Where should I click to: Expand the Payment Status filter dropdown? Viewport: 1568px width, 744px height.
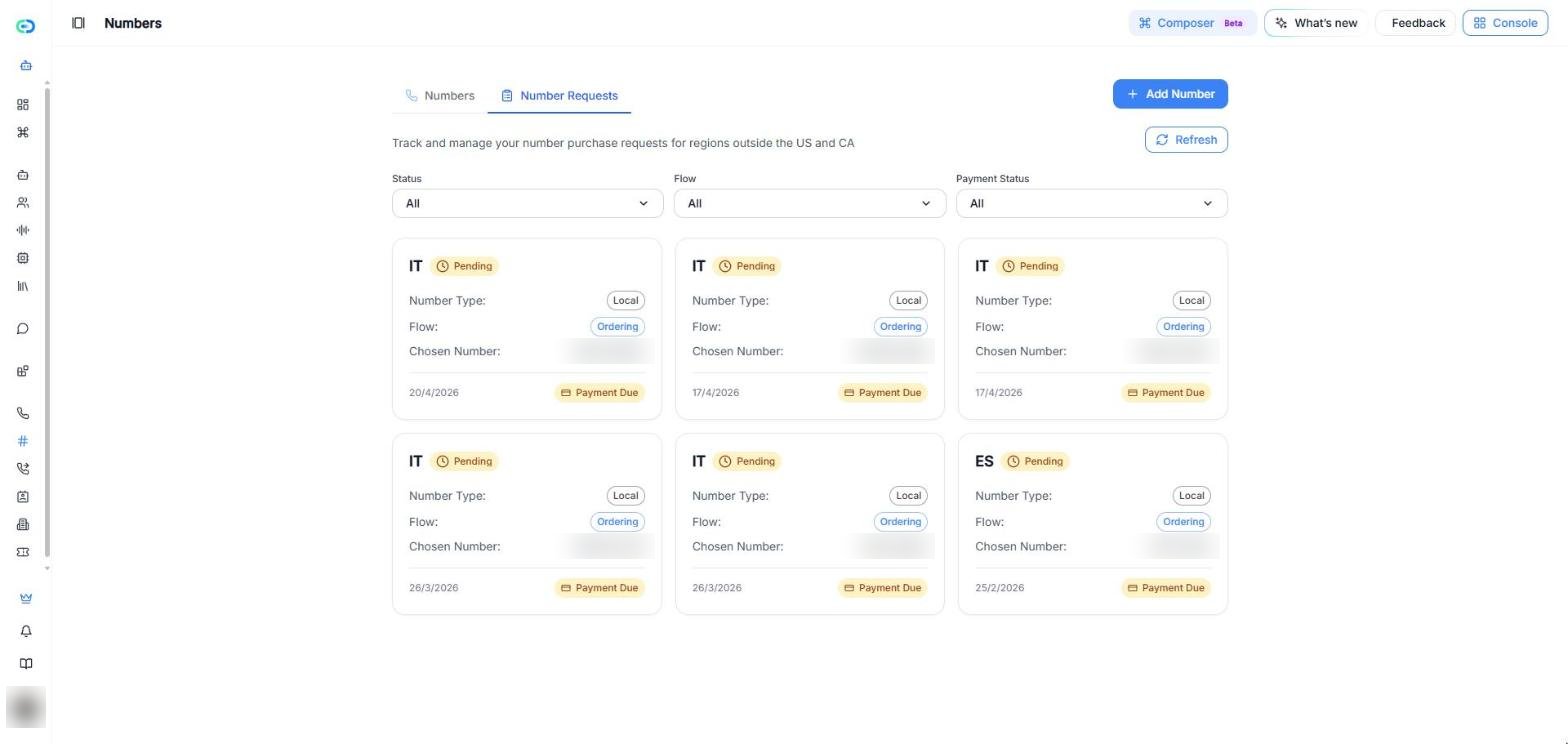(1092, 203)
